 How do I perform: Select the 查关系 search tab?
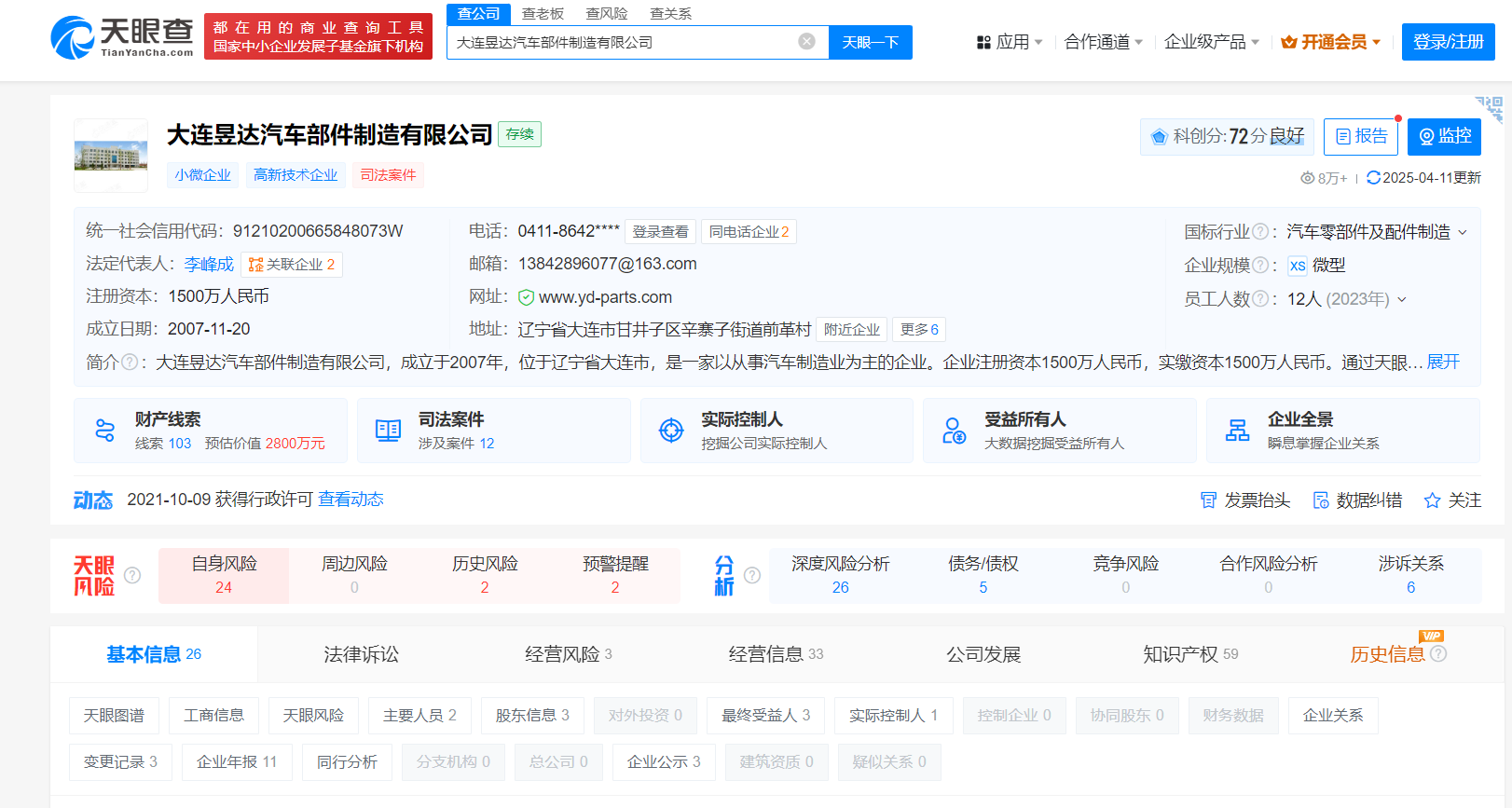coord(671,13)
